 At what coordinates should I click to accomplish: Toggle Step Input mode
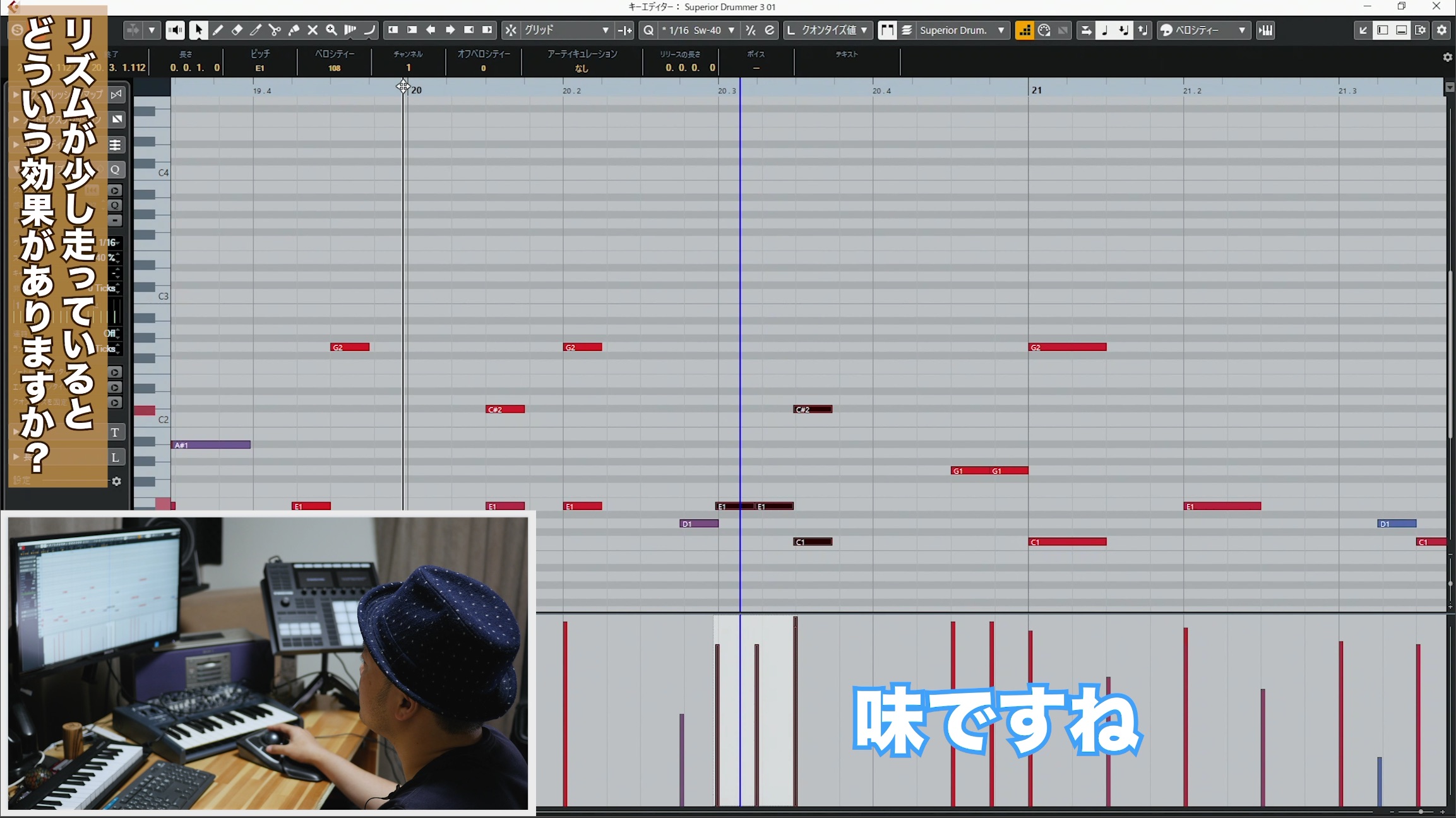[x=1085, y=30]
